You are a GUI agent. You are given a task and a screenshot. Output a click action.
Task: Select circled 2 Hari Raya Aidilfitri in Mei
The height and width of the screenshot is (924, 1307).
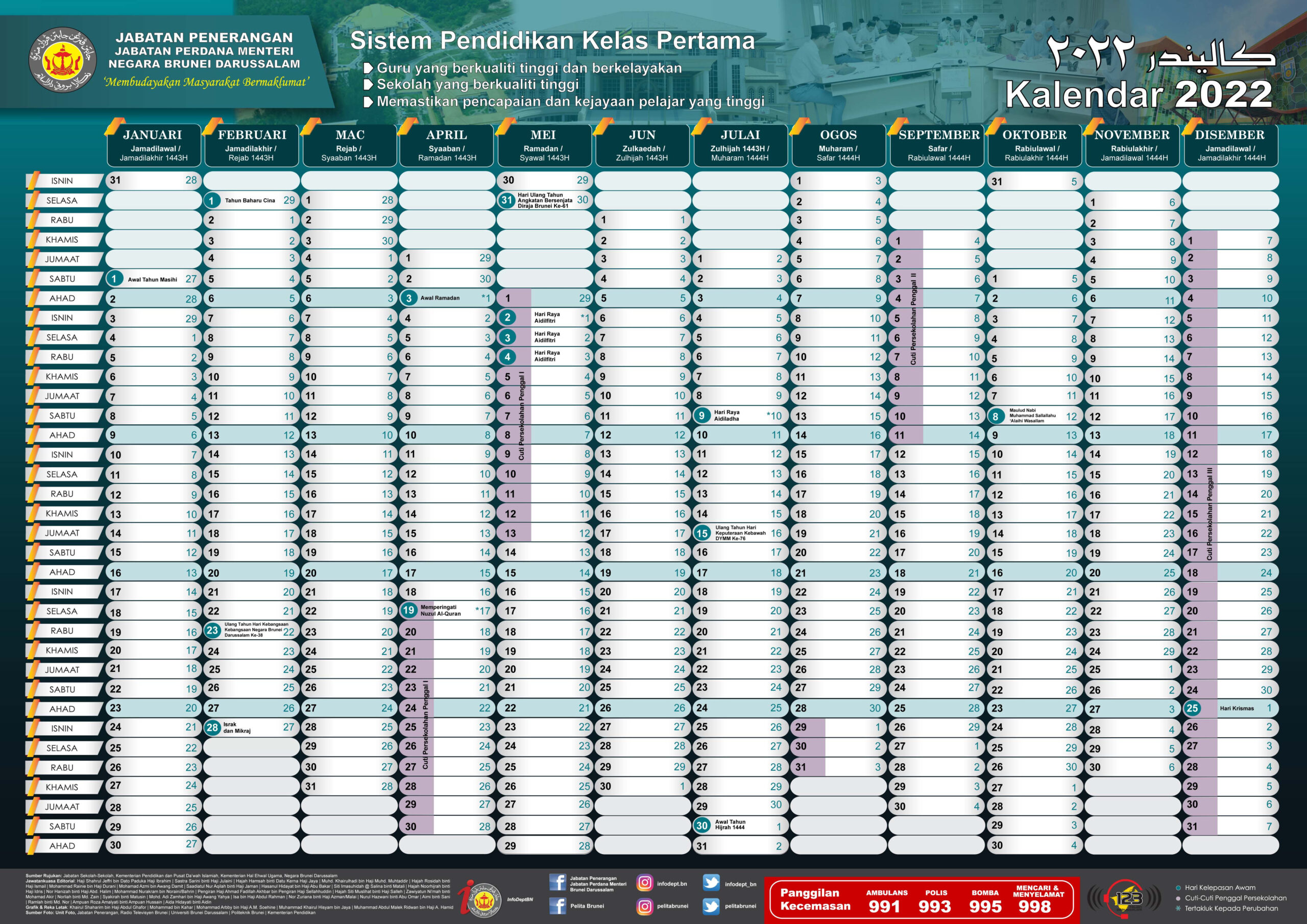(x=507, y=317)
